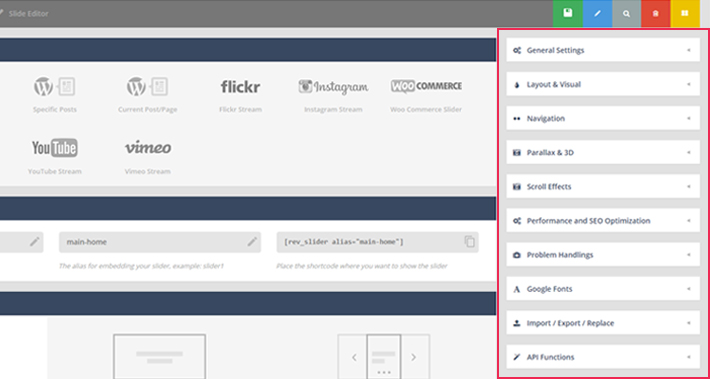710x379 pixels.
Task: Open the blue pencil edit button
Action: tap(597, 14)
